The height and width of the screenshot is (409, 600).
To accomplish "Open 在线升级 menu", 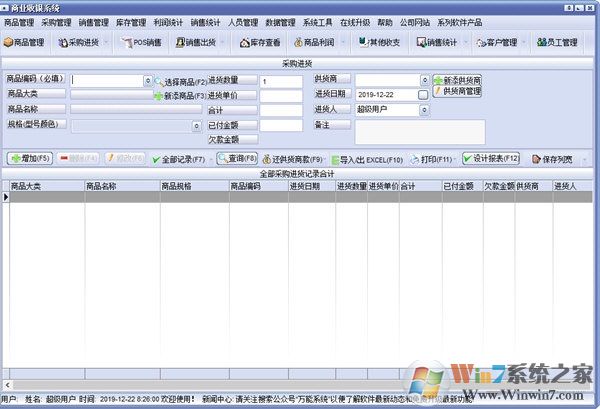I will (x=355, y=23).
